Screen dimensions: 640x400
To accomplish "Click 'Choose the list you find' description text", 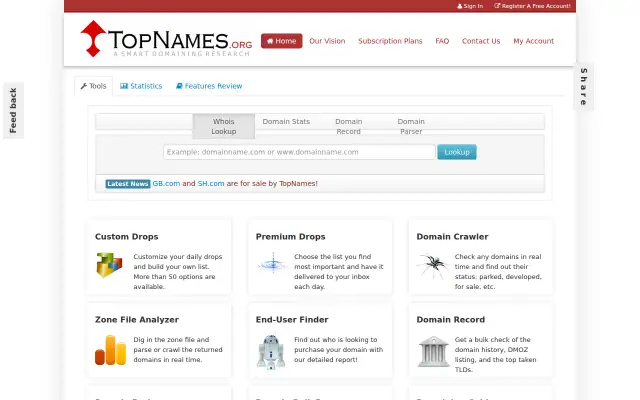I will (x=339, y=271).
